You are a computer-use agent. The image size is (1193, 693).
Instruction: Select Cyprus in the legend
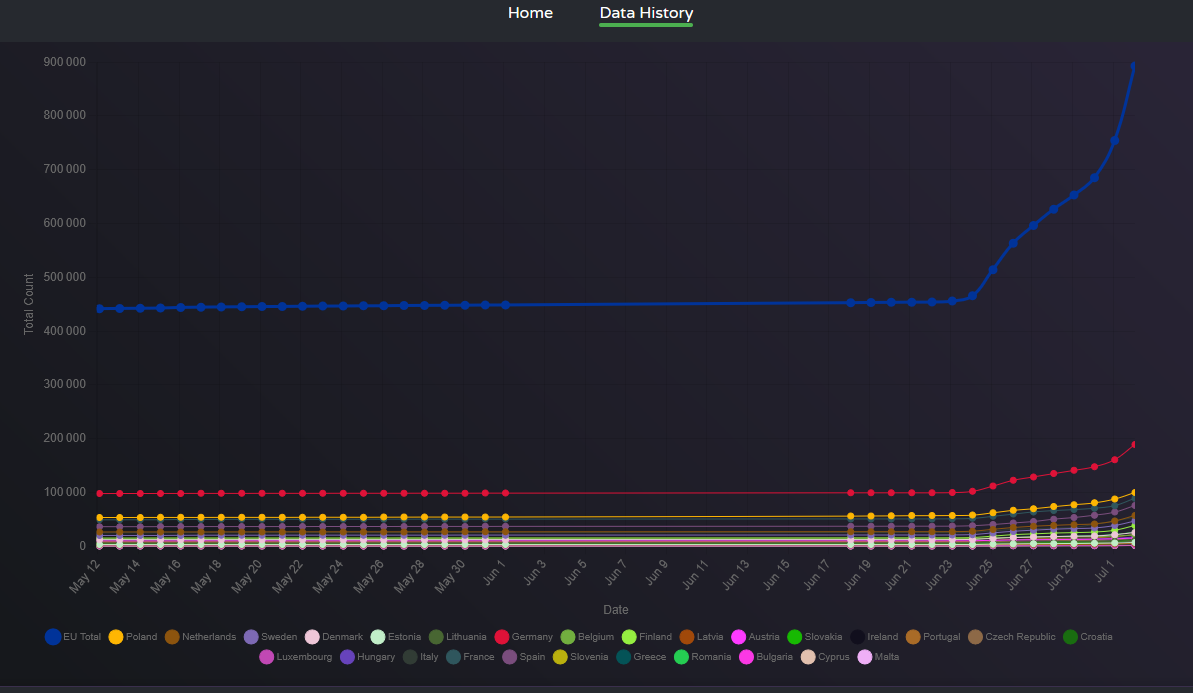[x=825, y=656]
